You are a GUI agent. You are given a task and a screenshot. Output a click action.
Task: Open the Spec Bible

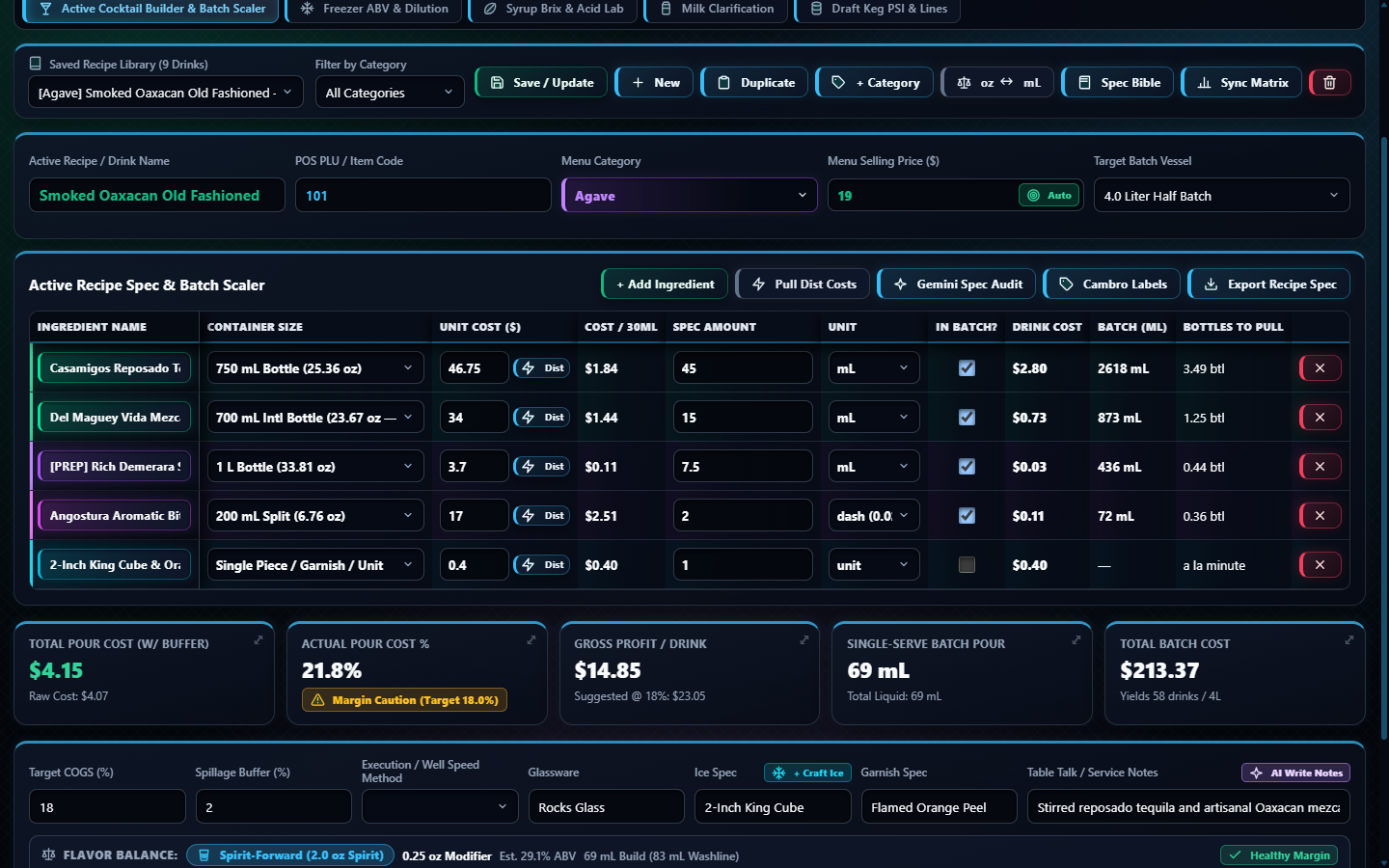(1118, 83)
